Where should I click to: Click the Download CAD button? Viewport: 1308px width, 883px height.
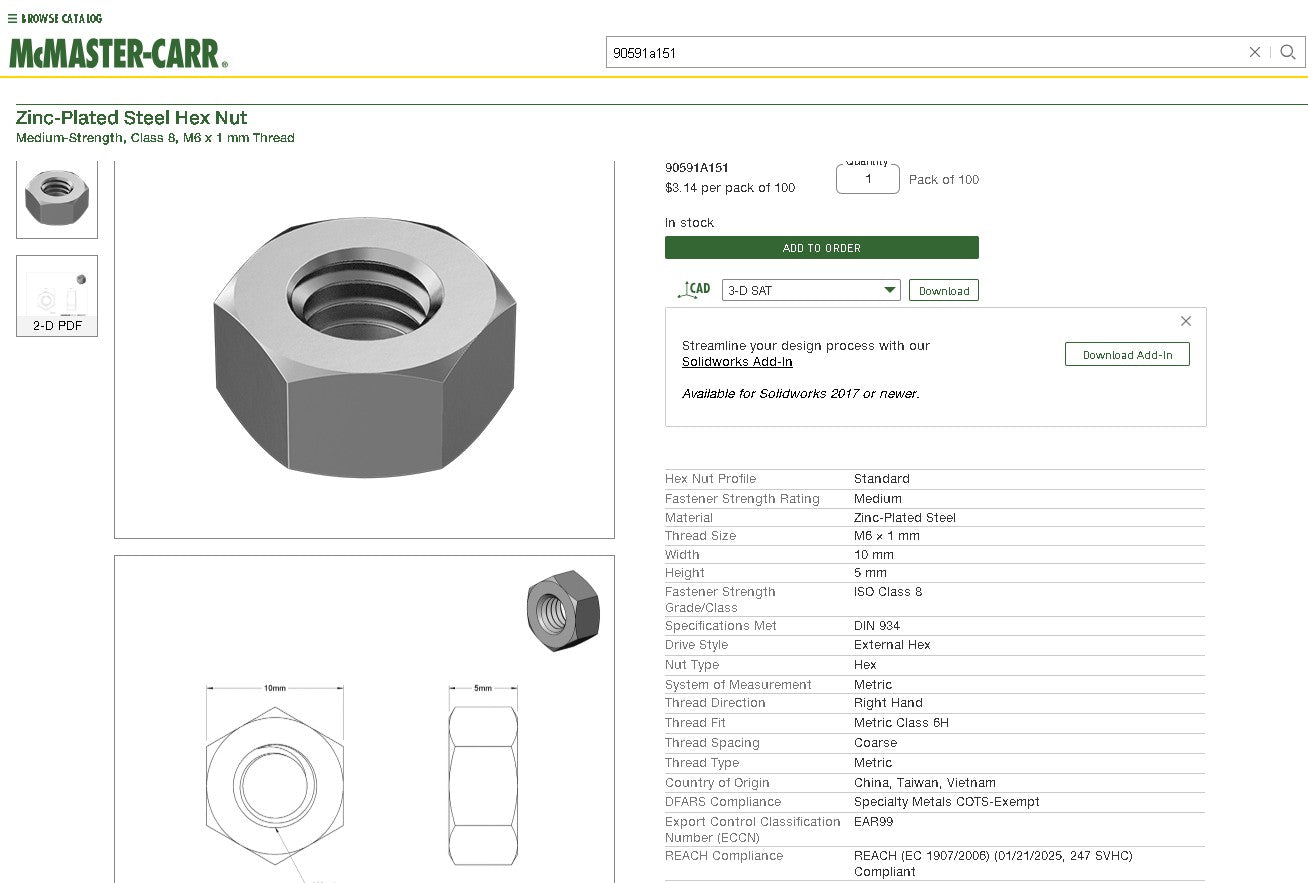point(944,291)
